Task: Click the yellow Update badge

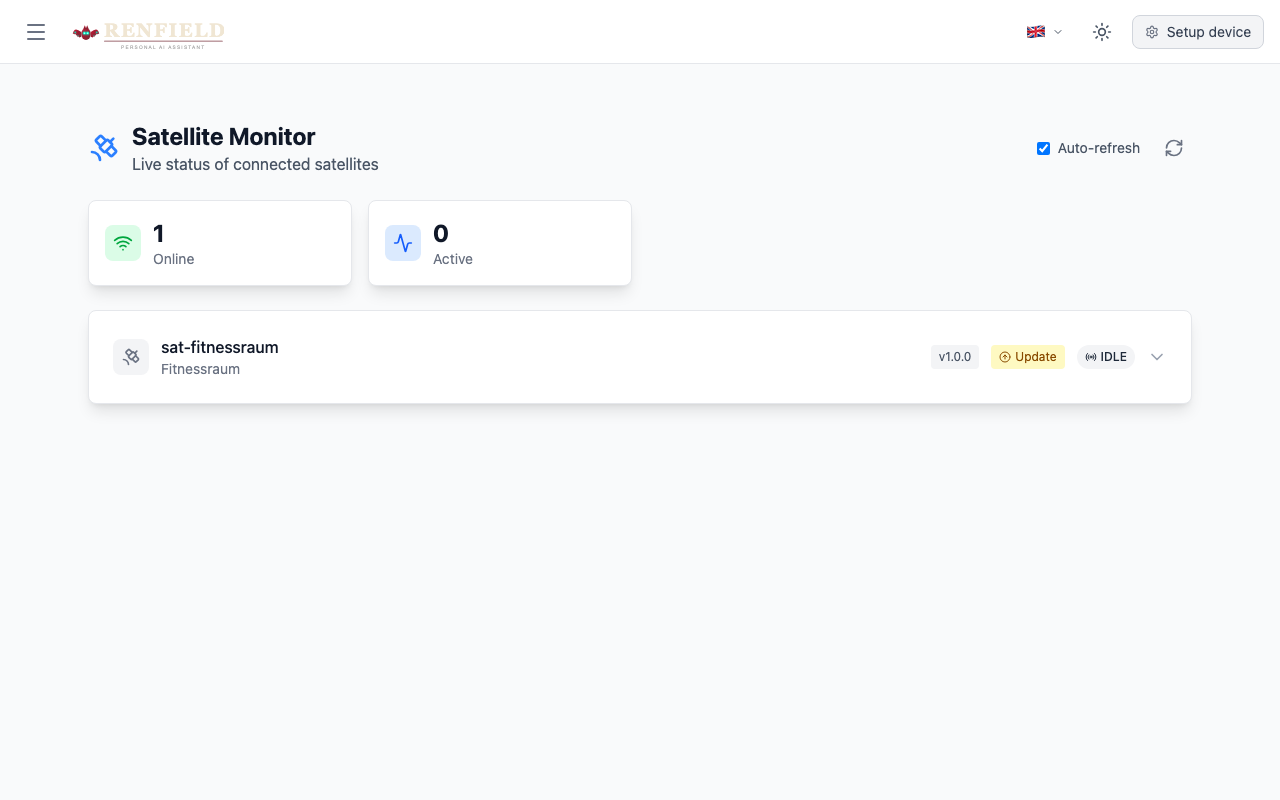Action: pyautogui.click(x=1027, y=357)
